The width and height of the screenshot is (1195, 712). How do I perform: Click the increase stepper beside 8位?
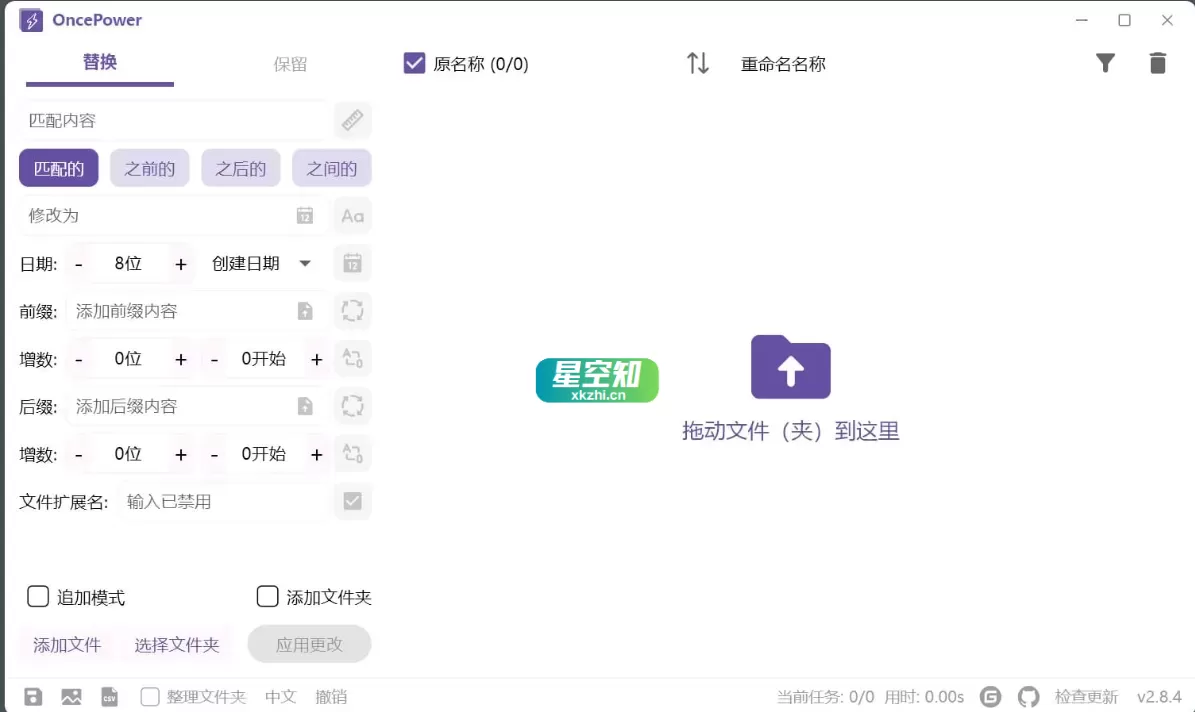(181, 263)
